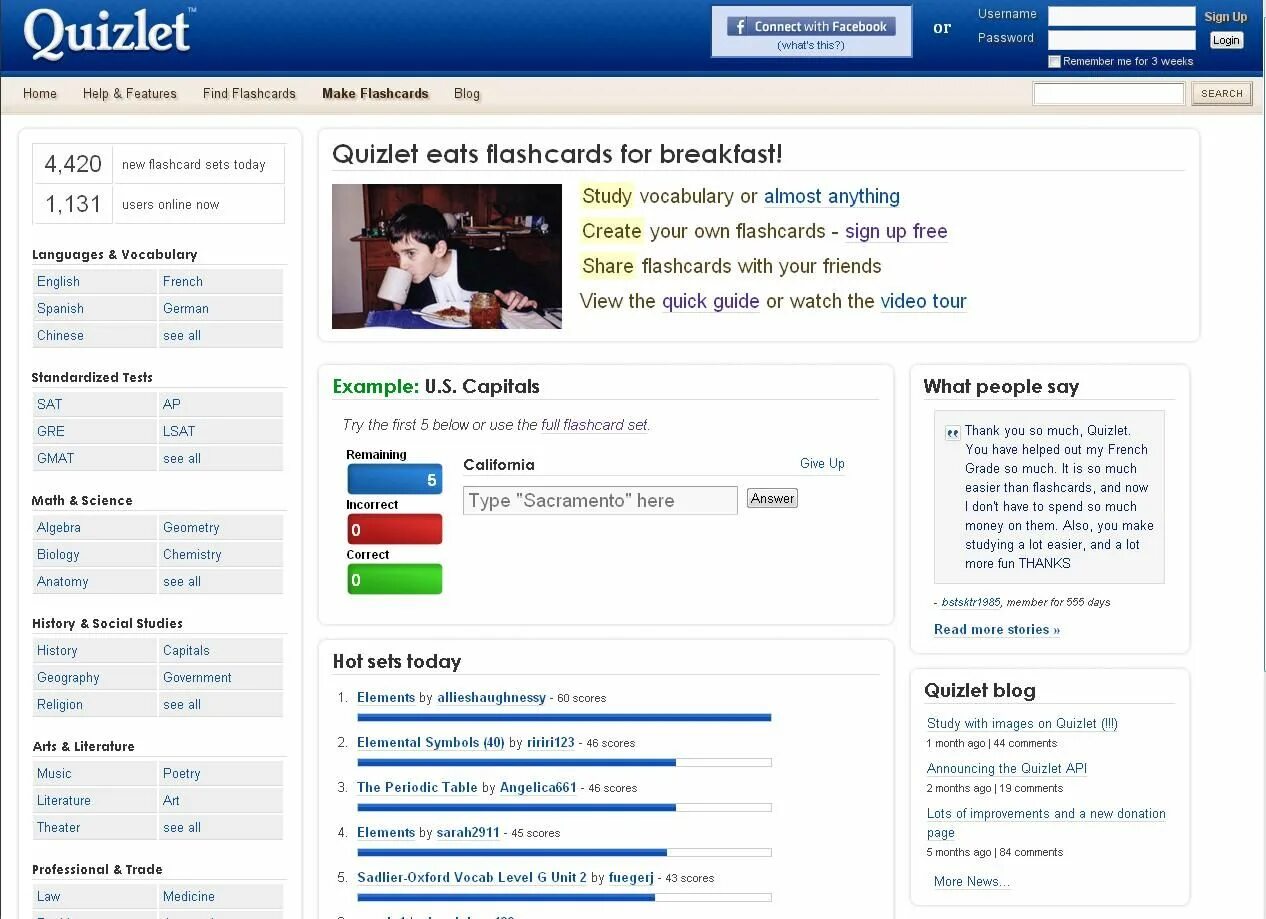Click the Sign Up link
Viewport: 1266px width, 919px height.
point(1225,17)
